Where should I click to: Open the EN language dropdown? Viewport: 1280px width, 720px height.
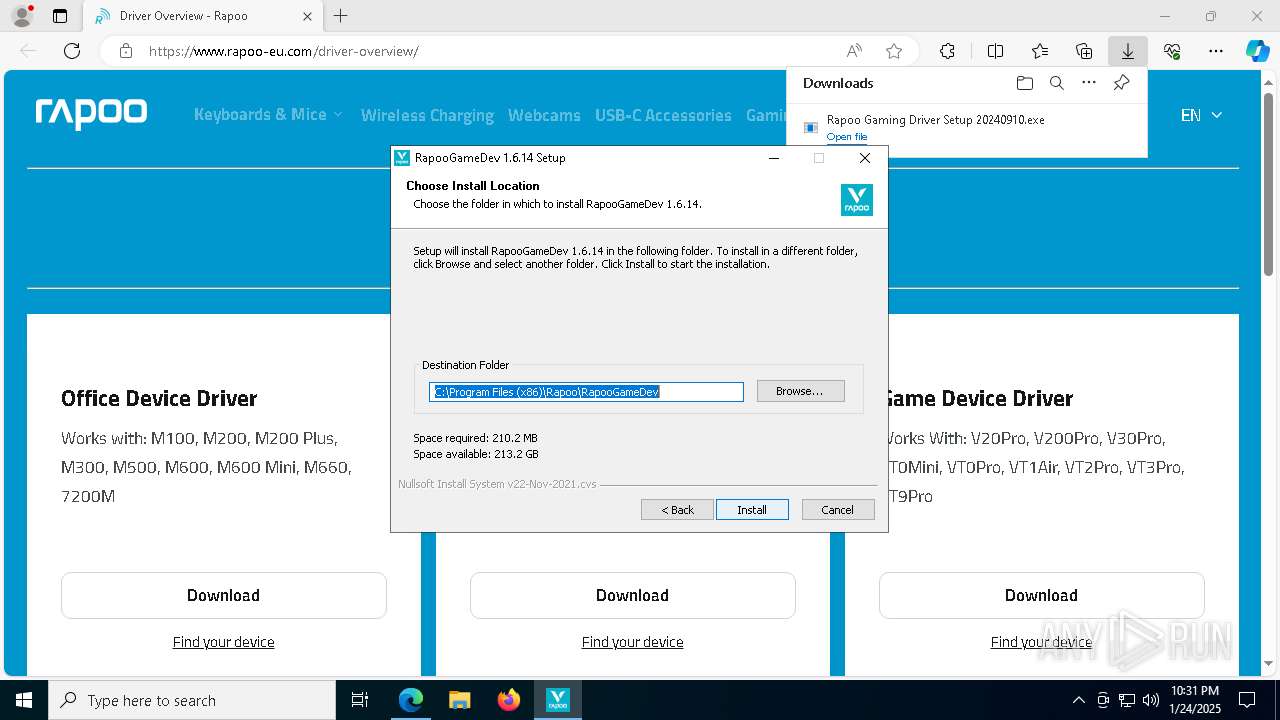tap(1201, 115)
